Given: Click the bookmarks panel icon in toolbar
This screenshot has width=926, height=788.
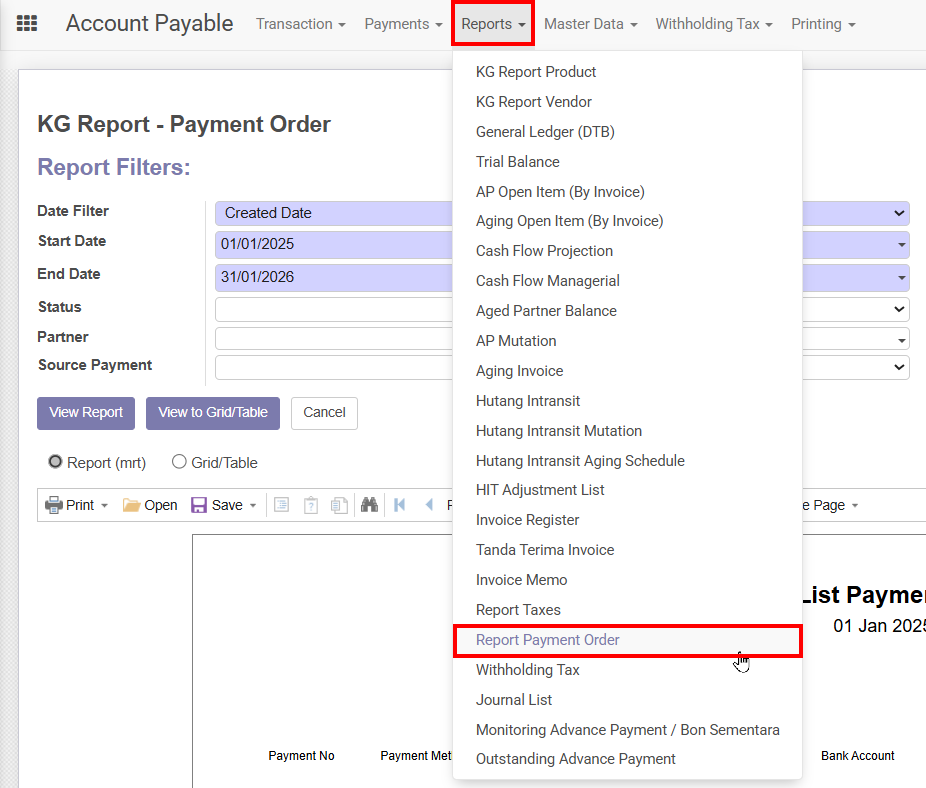Looking at the screenshot, I should 282,505.
